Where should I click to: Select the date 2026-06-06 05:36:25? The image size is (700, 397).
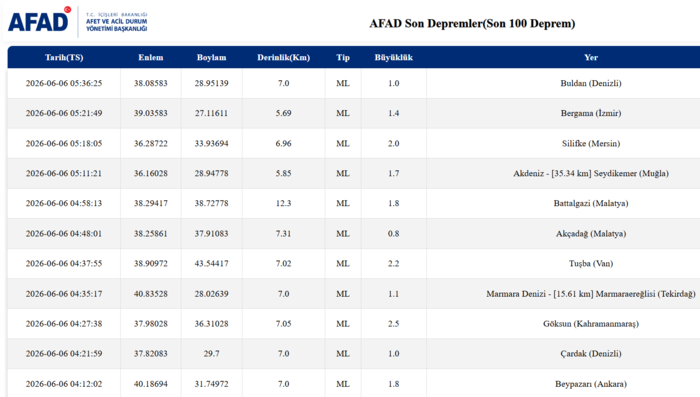pyautogui.click(x=64, y=83)
